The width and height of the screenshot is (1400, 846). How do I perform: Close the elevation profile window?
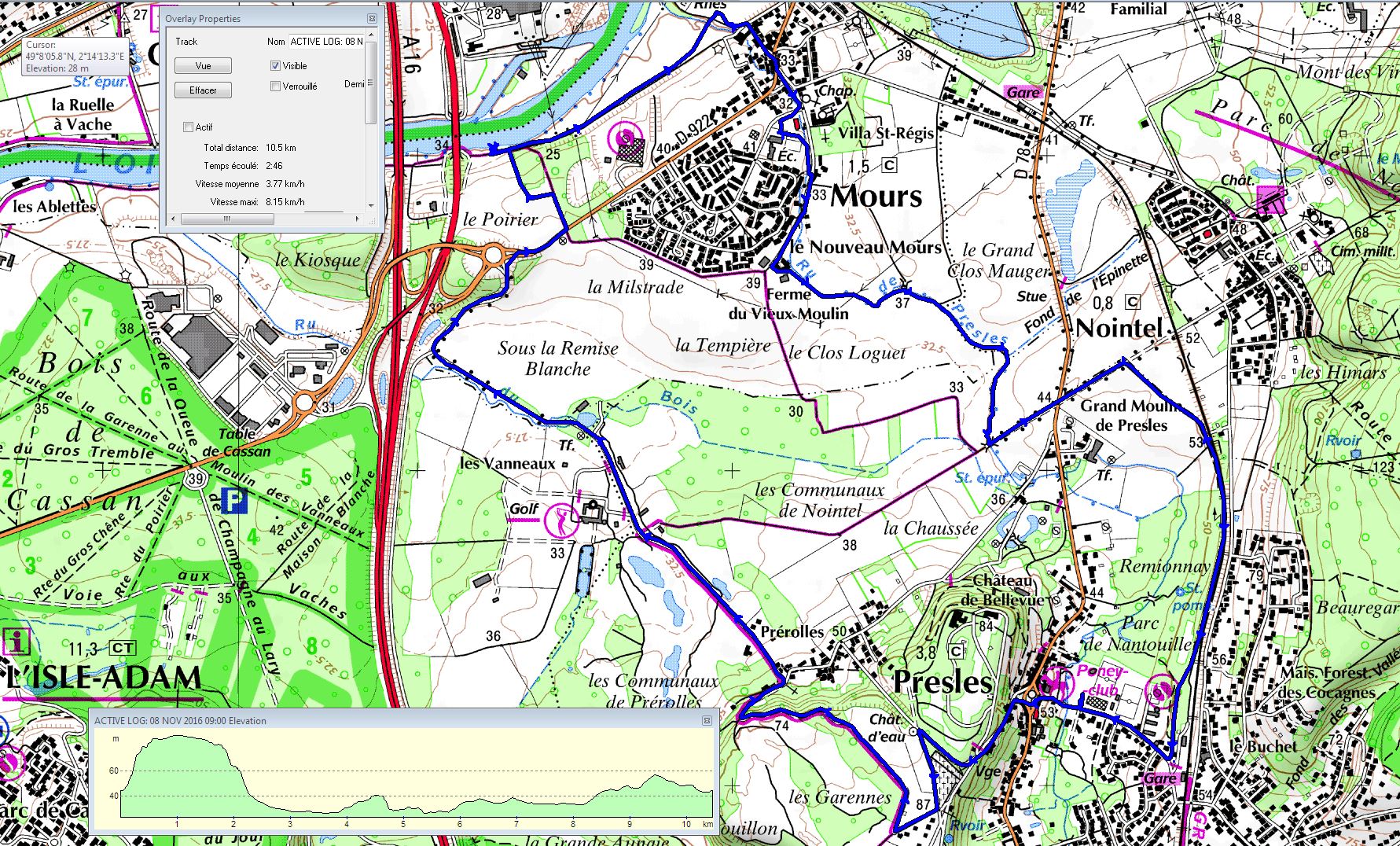pyautogui.click(x=706, y=720)
